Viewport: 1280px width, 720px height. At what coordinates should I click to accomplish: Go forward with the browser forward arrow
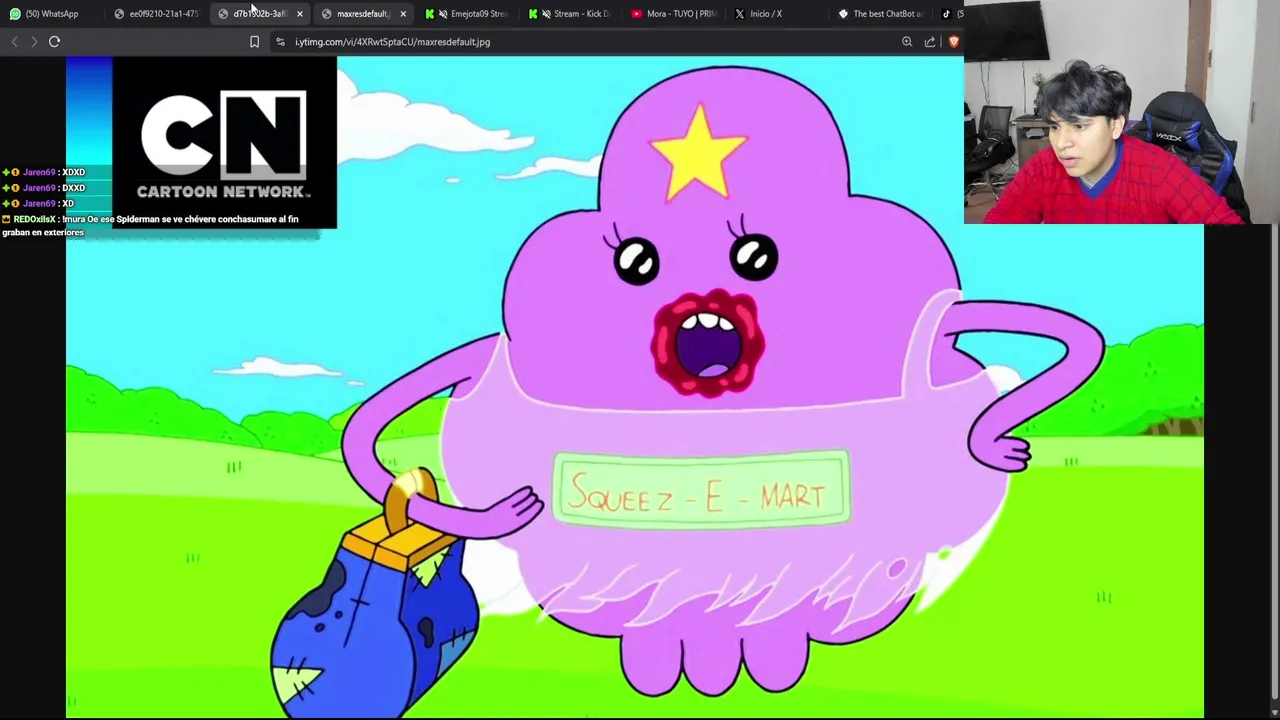(34, 42)
